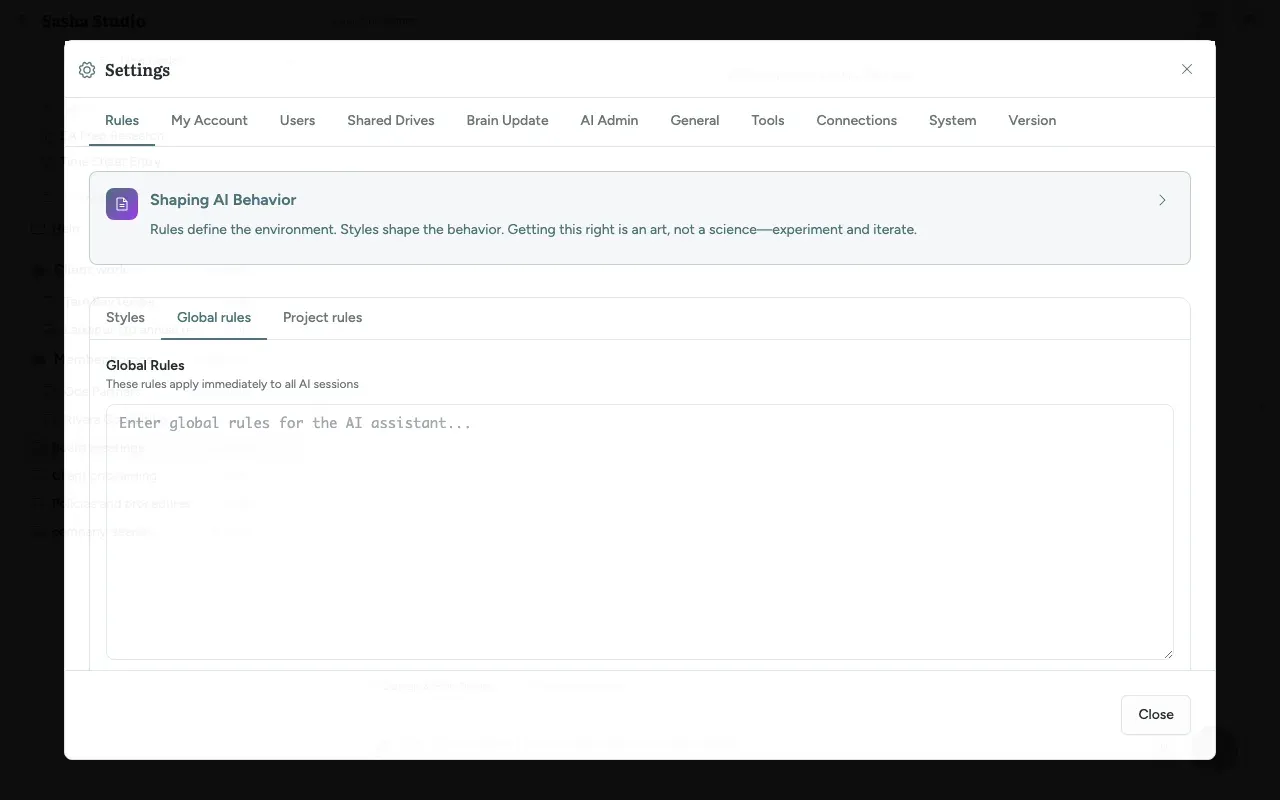Image resolution: width=1280 pixels, height=800 pixels.
Task: Switch to the General tab
Action: [x=695, y=120]
